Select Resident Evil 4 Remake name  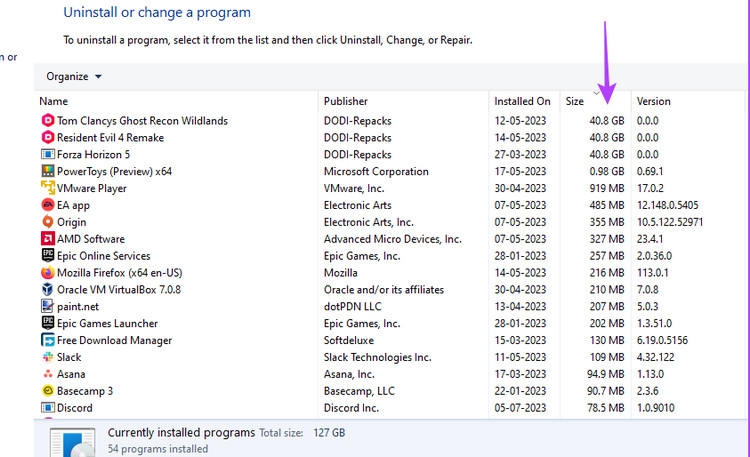[x=110, y=138]
